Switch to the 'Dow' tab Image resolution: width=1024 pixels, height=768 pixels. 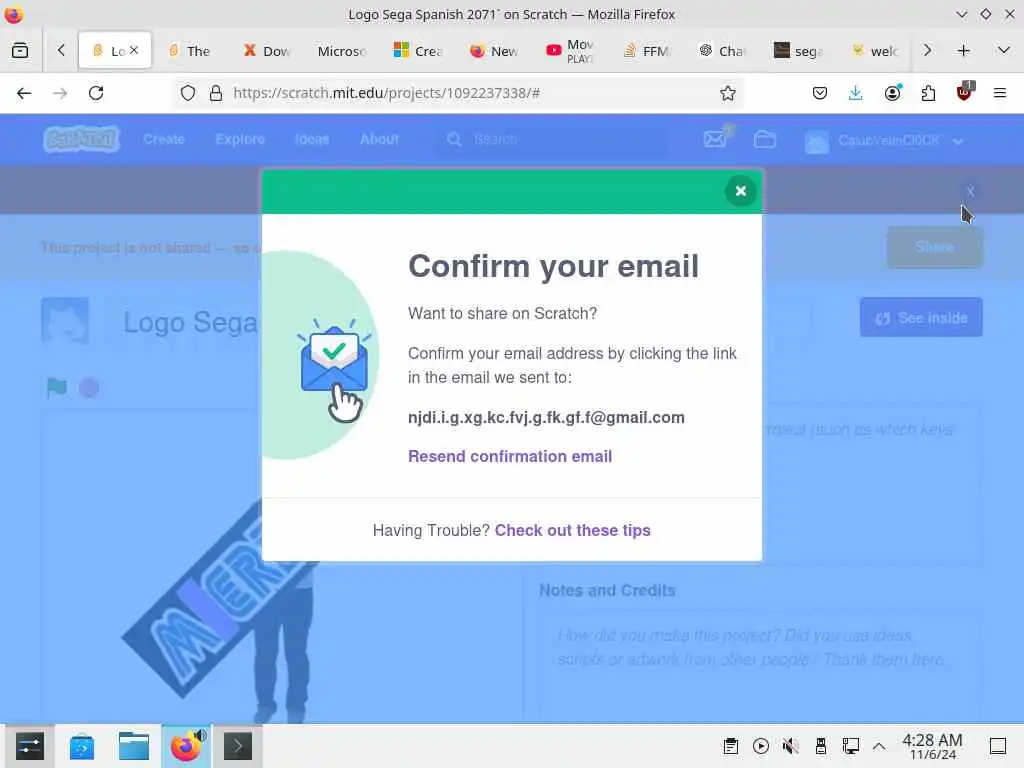(x=266, y=50)
